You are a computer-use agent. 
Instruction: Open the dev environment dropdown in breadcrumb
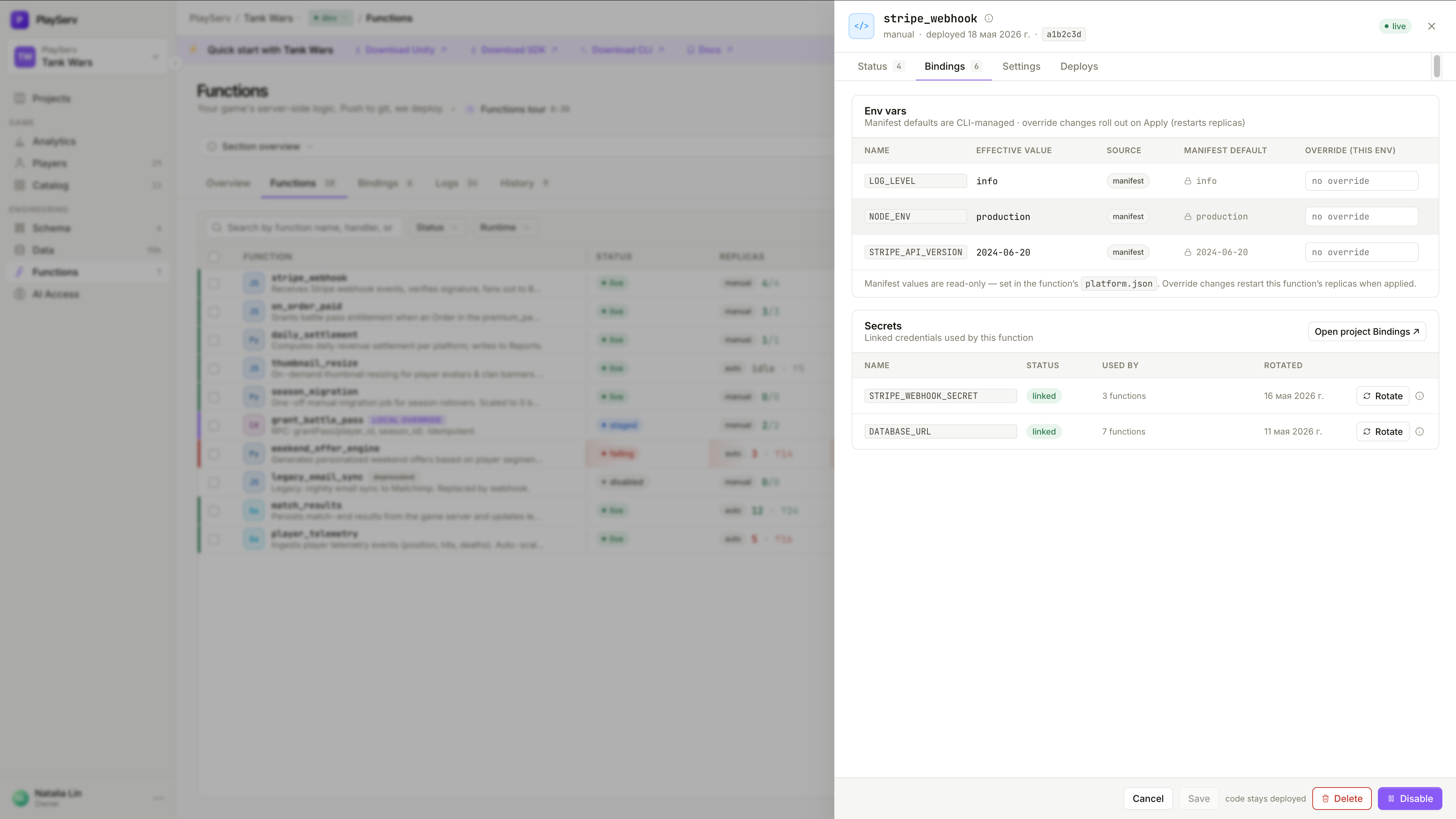pos(331,18)
